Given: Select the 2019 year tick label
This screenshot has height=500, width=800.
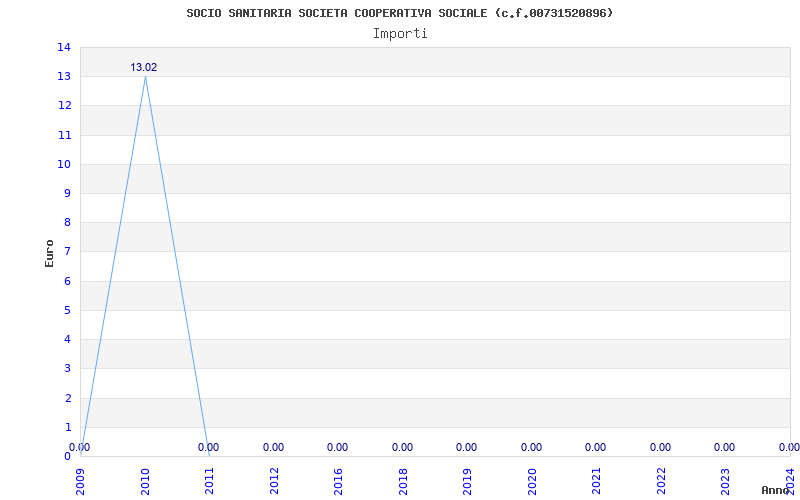Looking at the screenshot, I should click(468, 481).
